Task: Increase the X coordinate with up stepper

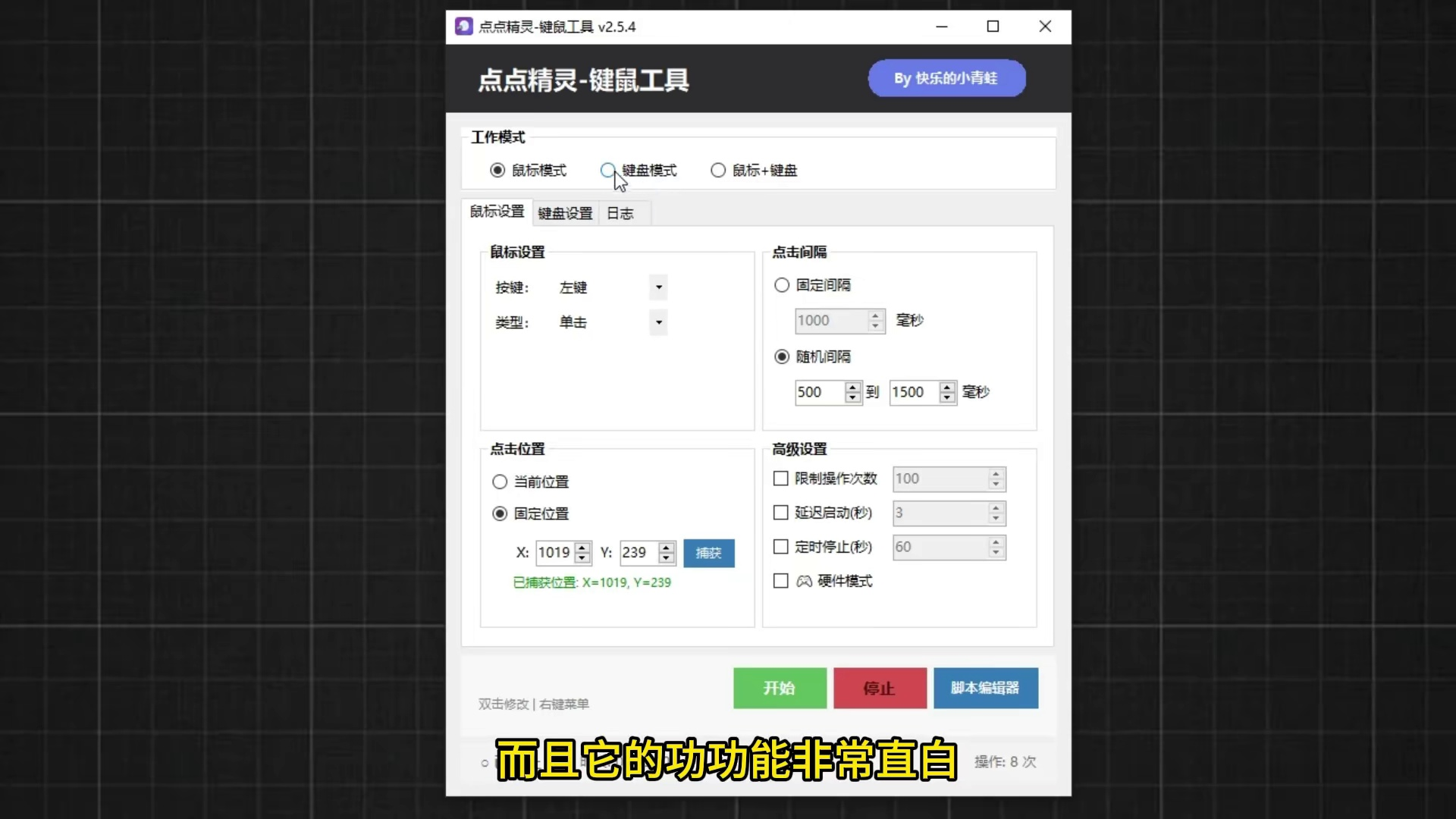Action: point(582,548)
